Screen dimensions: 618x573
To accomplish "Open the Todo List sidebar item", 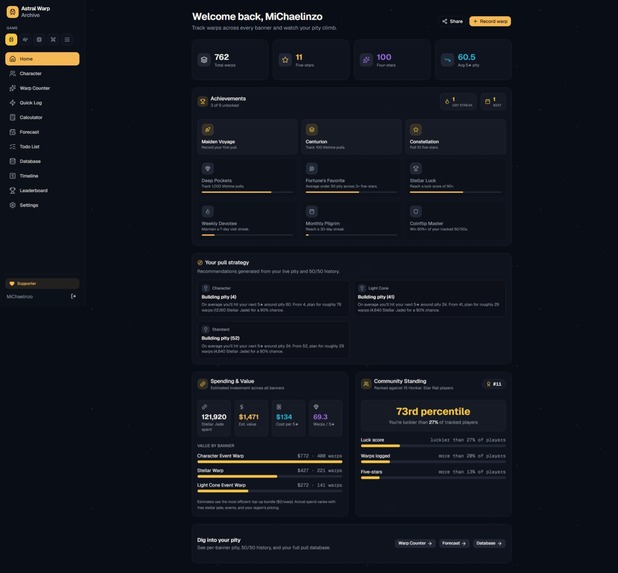I will (x=42, y=147).
